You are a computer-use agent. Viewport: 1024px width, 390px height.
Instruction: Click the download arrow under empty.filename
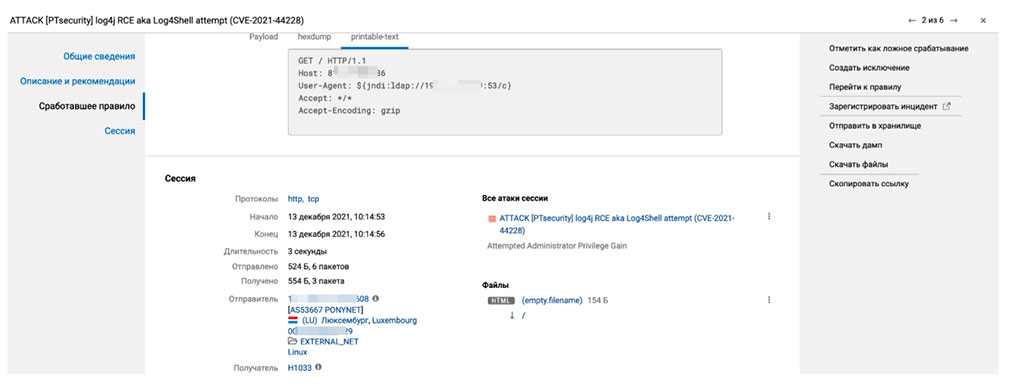pos(512,315)
